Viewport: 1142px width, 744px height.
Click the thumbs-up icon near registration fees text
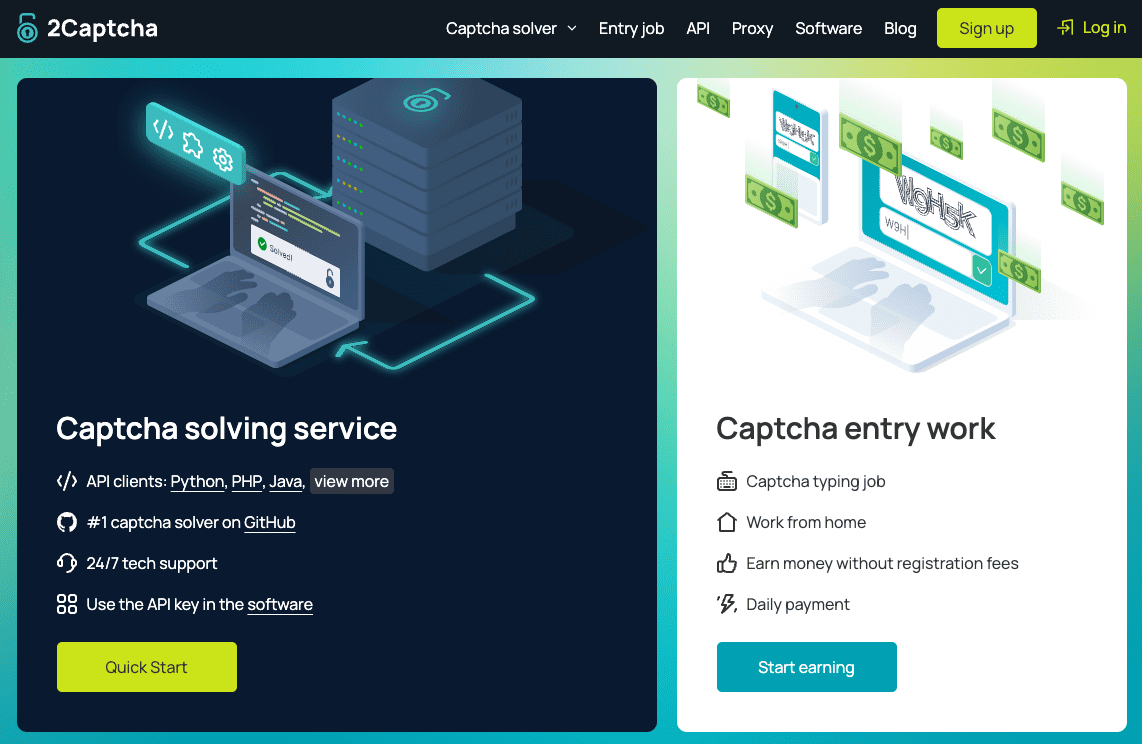726,563
